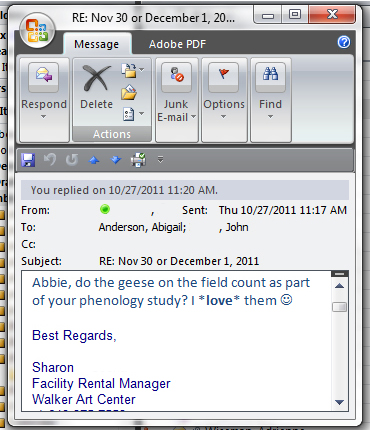Click the subject line 'RE: Nov 30 or December 1, 2011'
Image resolution: width=370 pixels, height=430 pixels.
(179, 261)
